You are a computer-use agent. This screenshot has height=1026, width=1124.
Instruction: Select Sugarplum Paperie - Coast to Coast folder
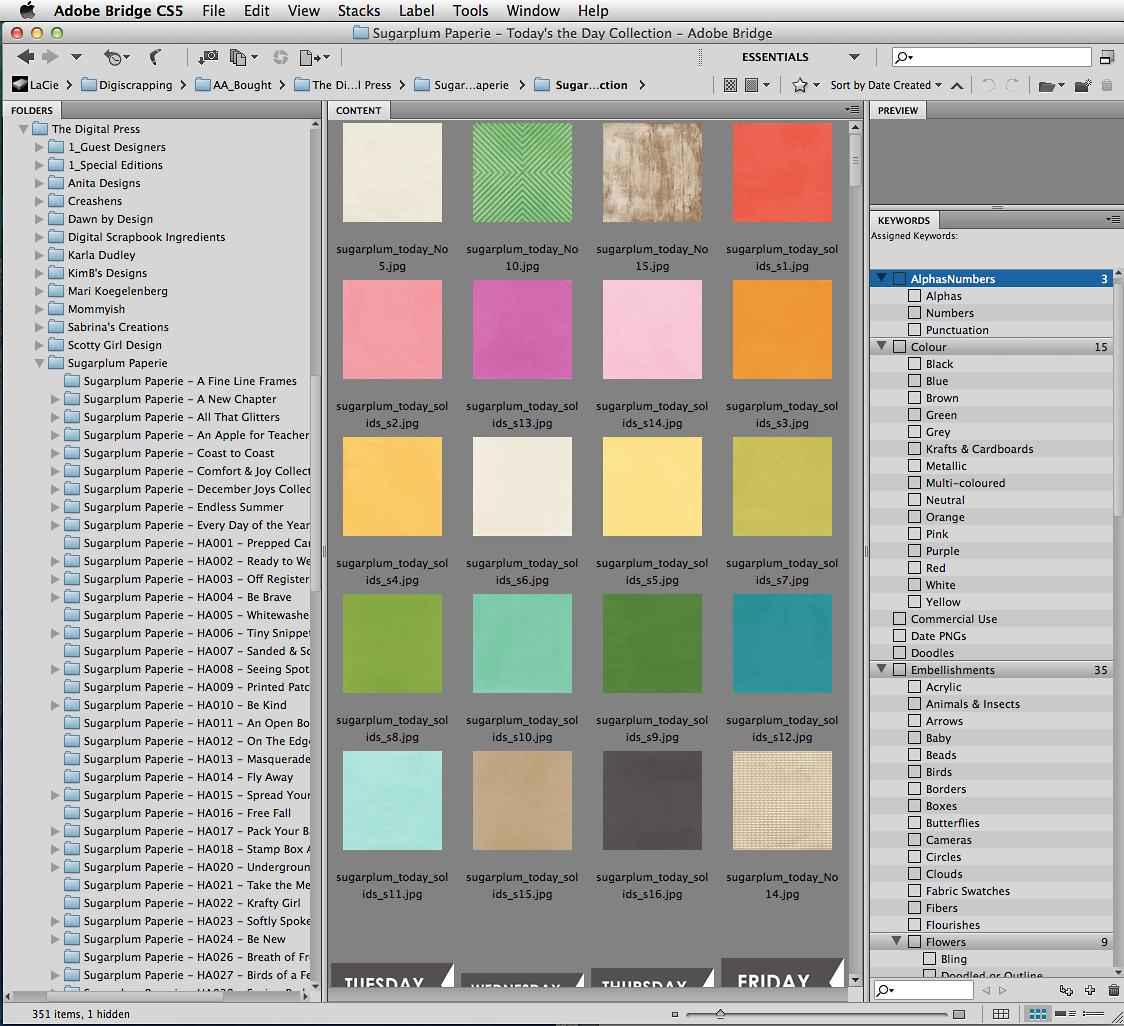tap(178, 453)
